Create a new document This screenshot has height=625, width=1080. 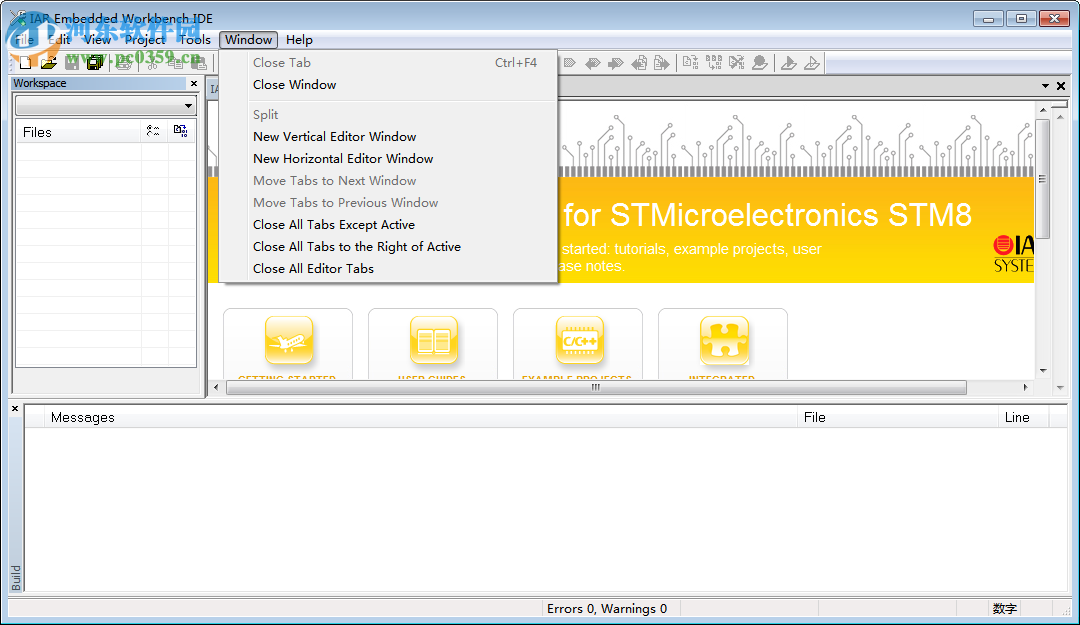[24, 62]
